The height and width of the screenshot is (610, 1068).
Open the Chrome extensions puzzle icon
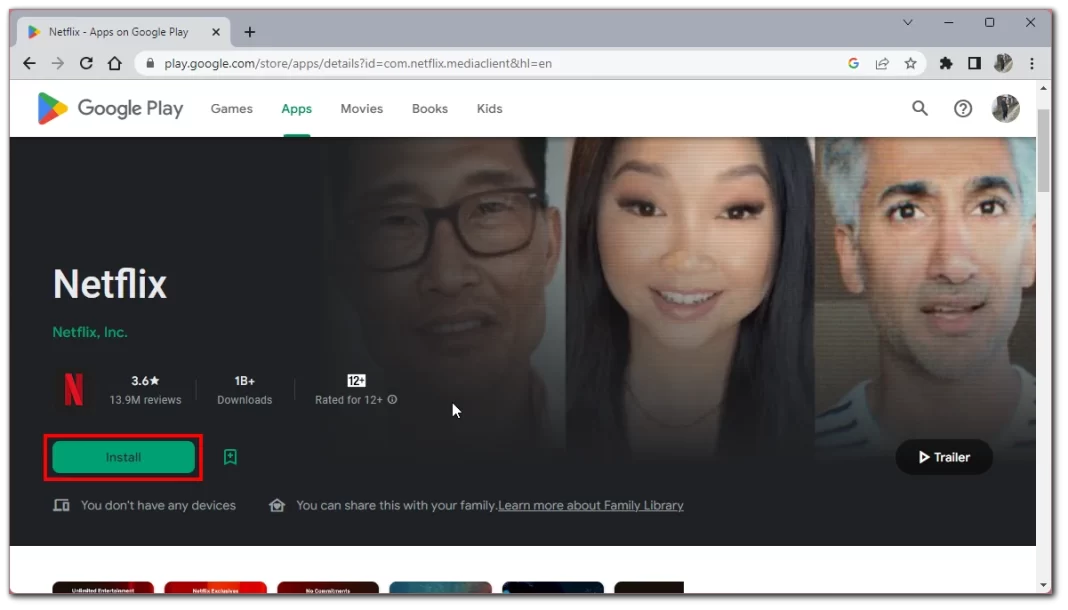(x=946, y=63)
